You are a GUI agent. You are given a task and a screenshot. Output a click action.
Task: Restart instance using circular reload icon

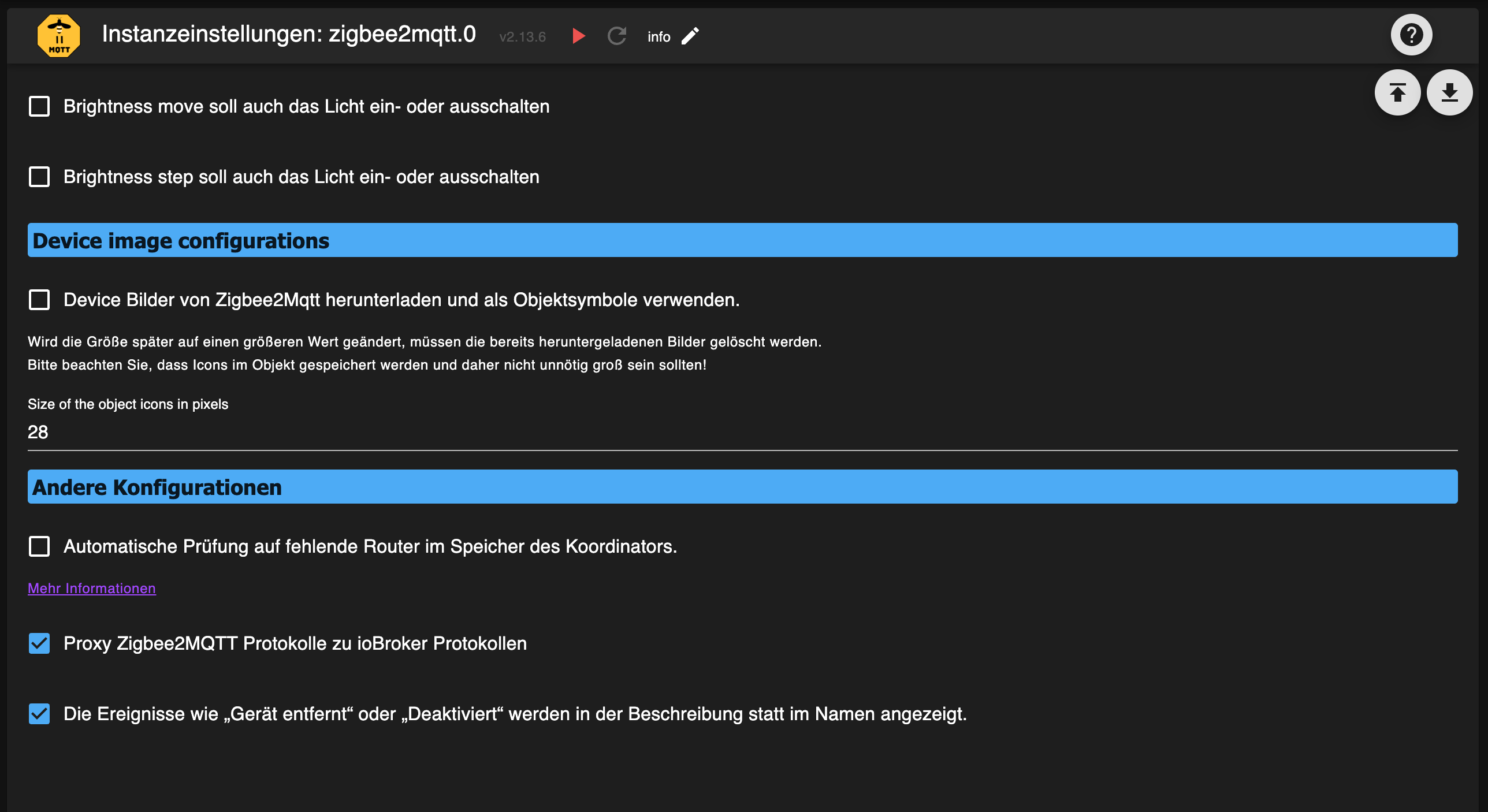pyautogui.click(x=616, y=36)
